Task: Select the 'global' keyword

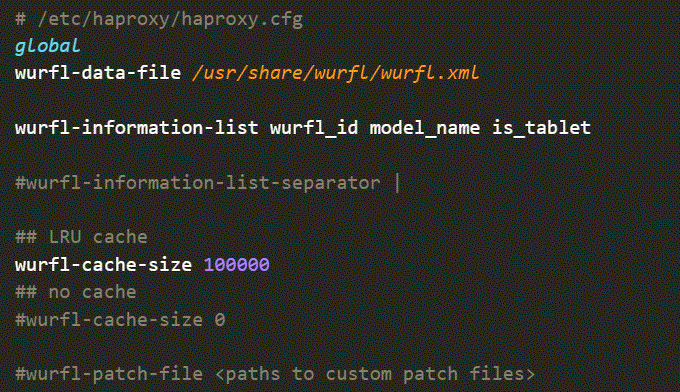Action: coord(48,46)
